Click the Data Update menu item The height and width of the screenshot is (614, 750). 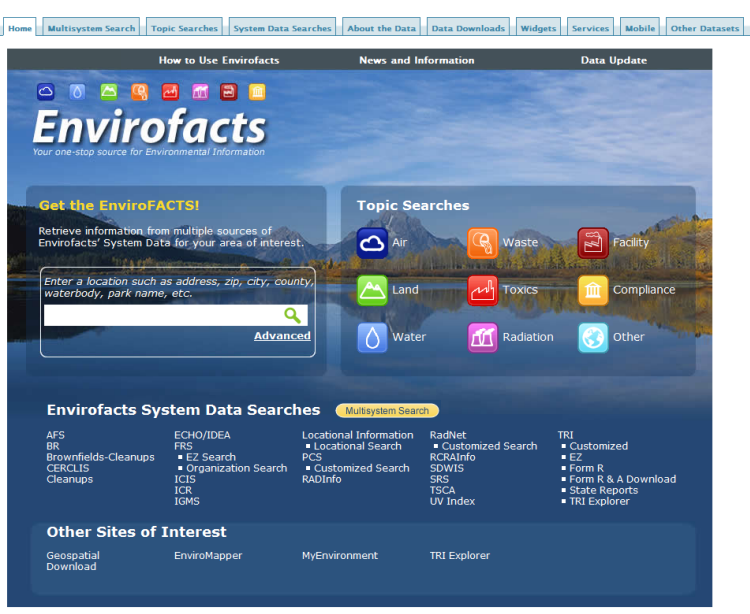(x=613, y=60)
